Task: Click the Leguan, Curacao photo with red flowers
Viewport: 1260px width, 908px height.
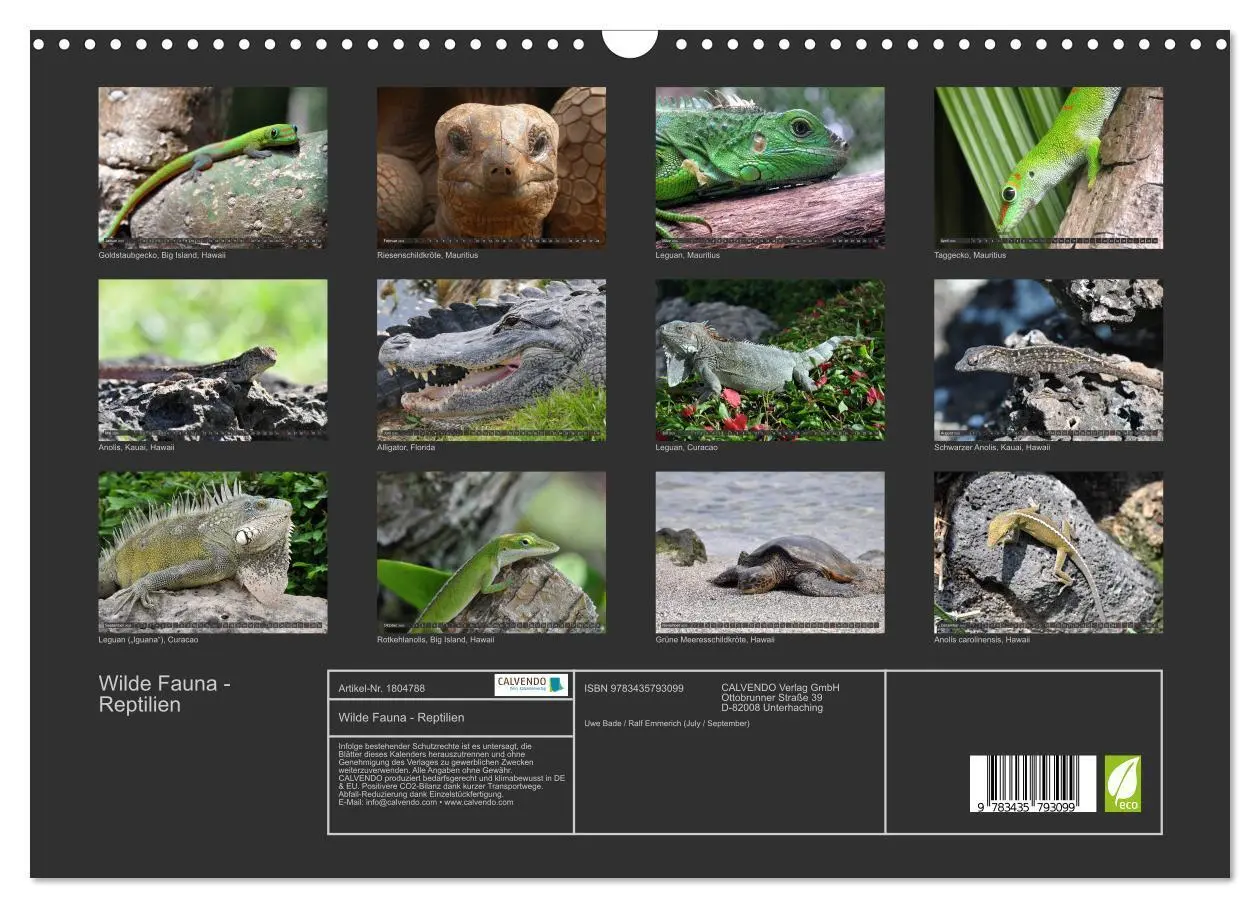Action: 770,360
